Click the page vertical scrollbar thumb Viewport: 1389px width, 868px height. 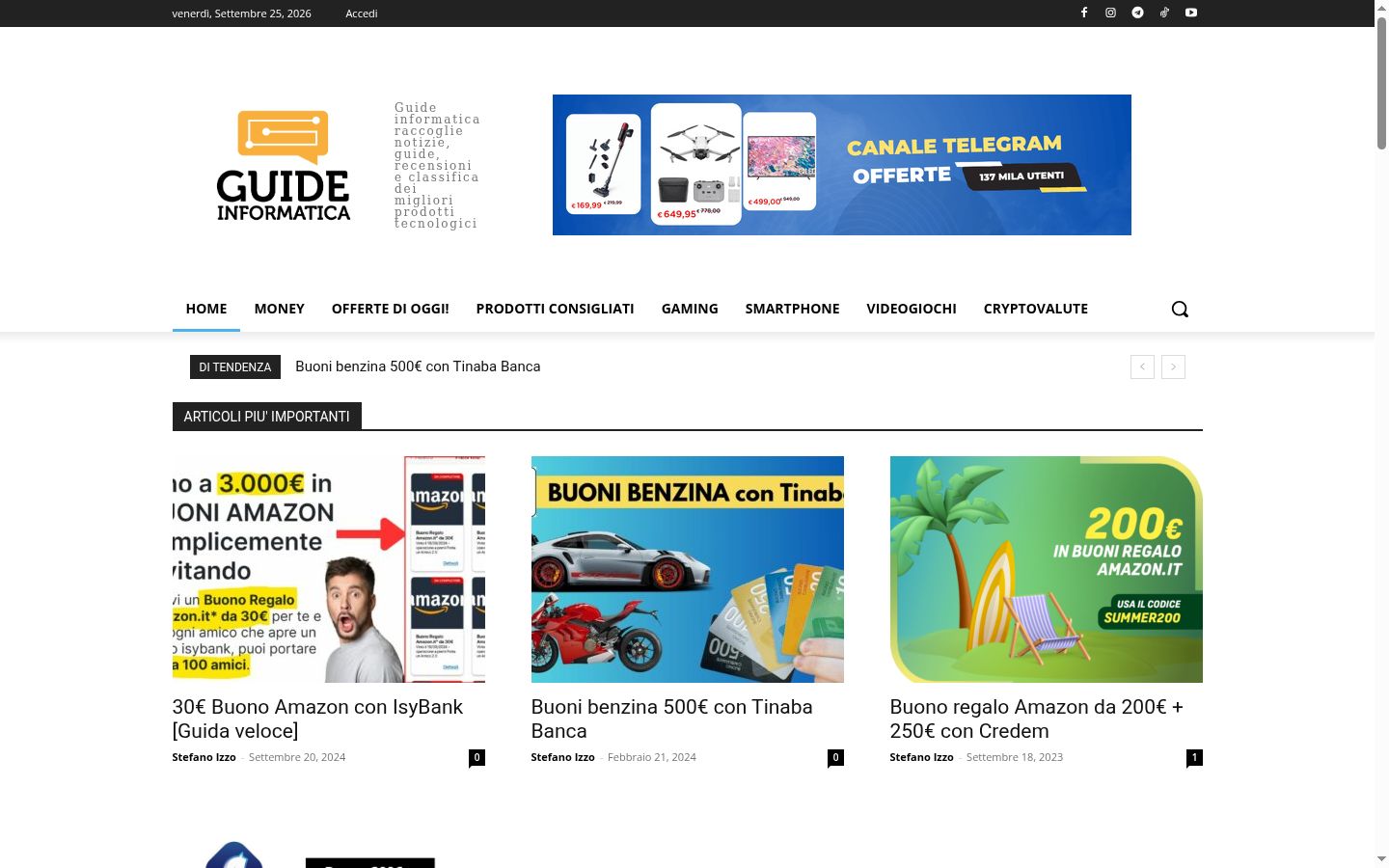tap(1381, 82)
